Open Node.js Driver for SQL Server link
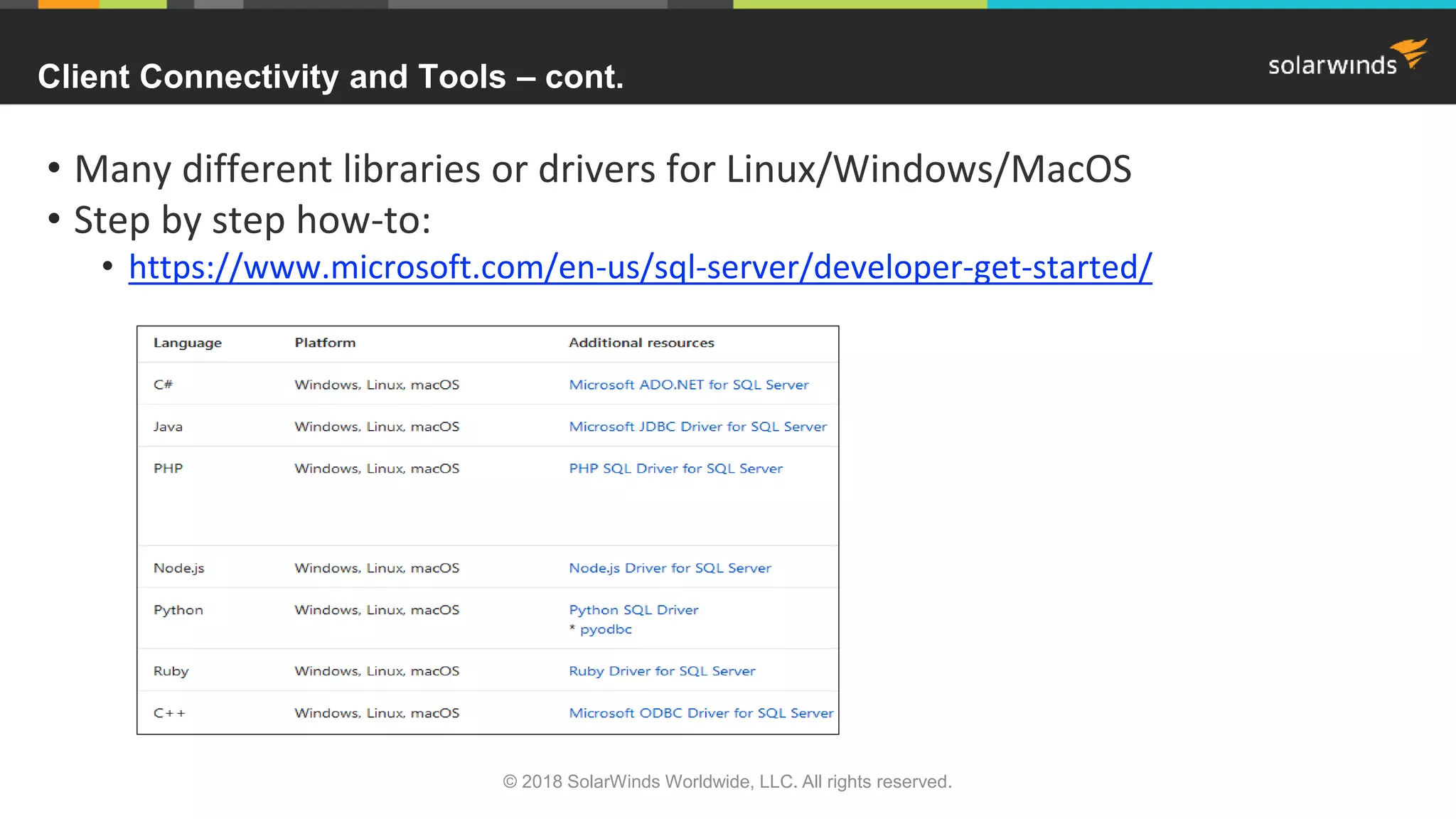This screenshot has width=1456, height=819. click(x=670, y=568)
